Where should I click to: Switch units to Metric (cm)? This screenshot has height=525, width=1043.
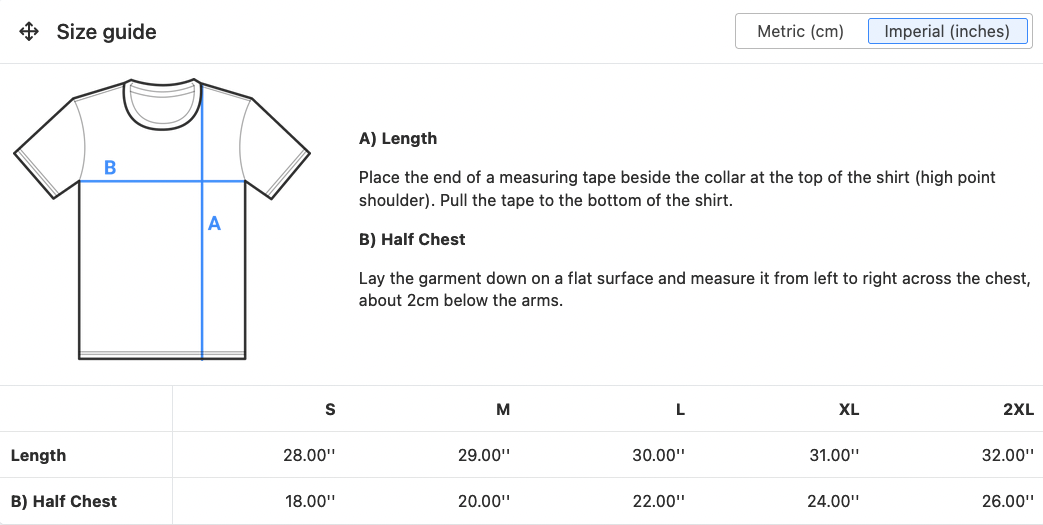800,31
